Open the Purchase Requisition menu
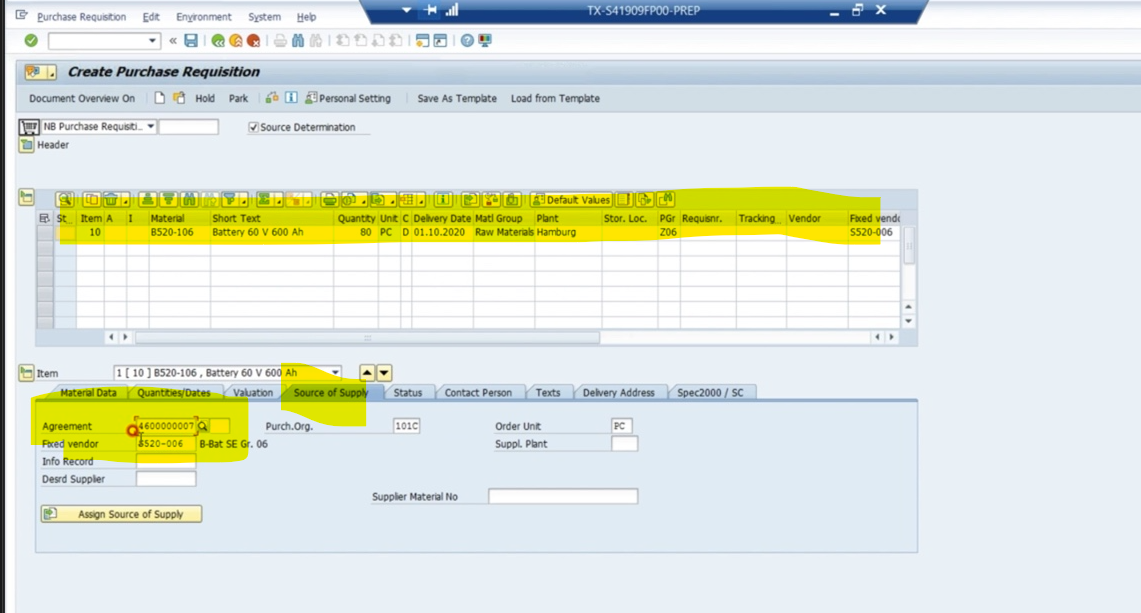1141x613 pixels. coord(82,17)
